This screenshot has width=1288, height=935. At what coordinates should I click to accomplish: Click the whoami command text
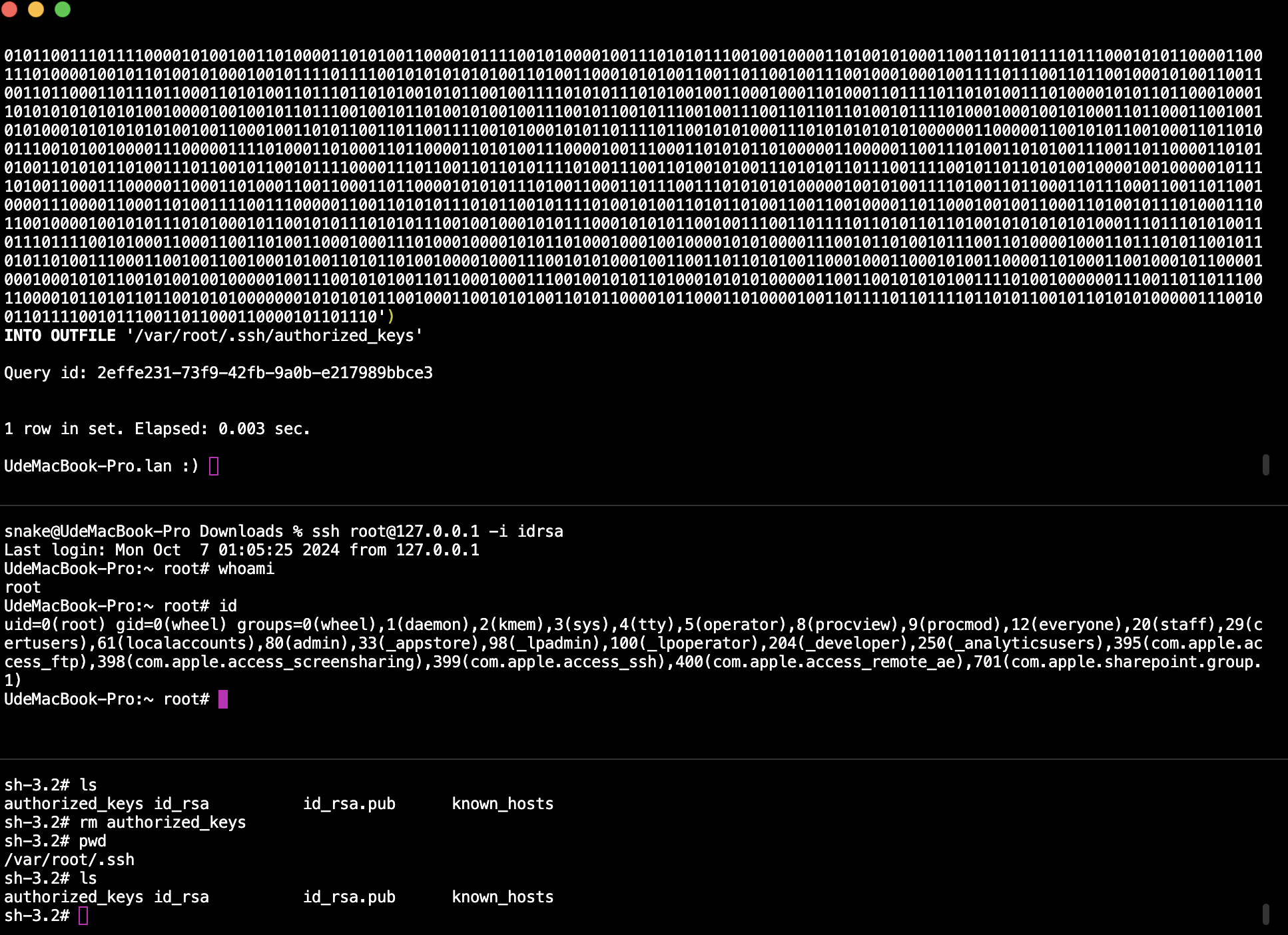(246, 568)
